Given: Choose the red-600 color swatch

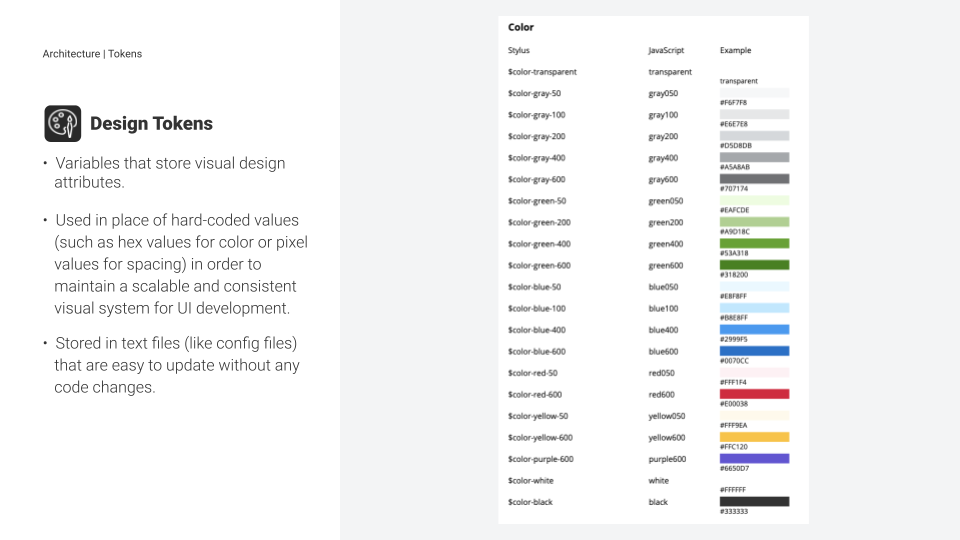Looking at the screenshot, I should point(754,394).
